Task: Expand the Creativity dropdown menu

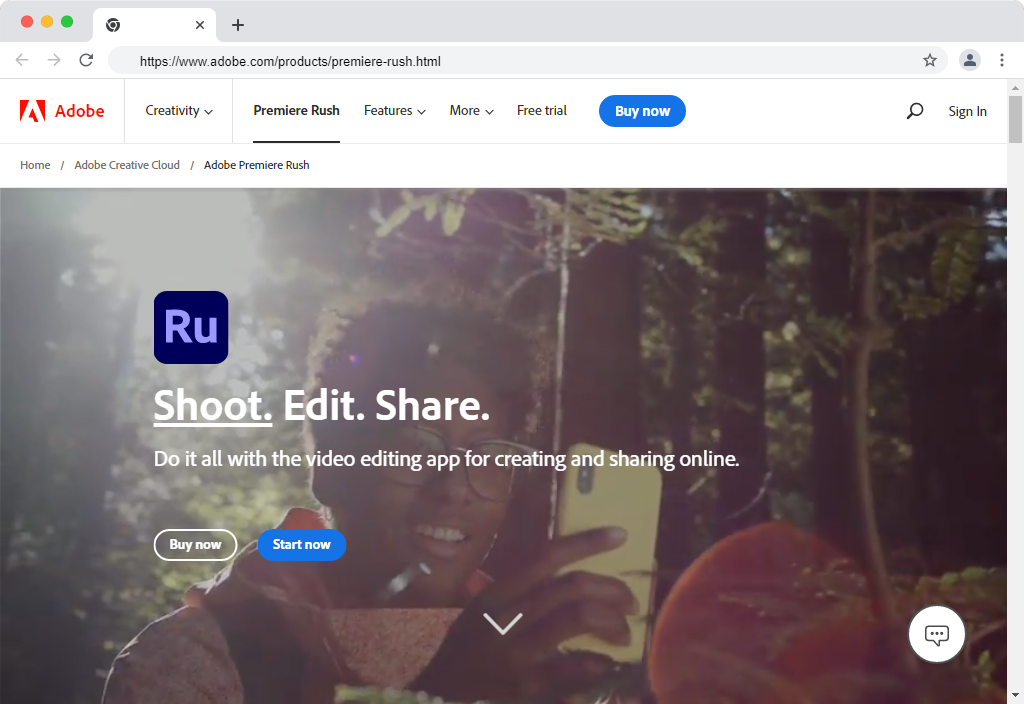Action: (x=179, y=111)
